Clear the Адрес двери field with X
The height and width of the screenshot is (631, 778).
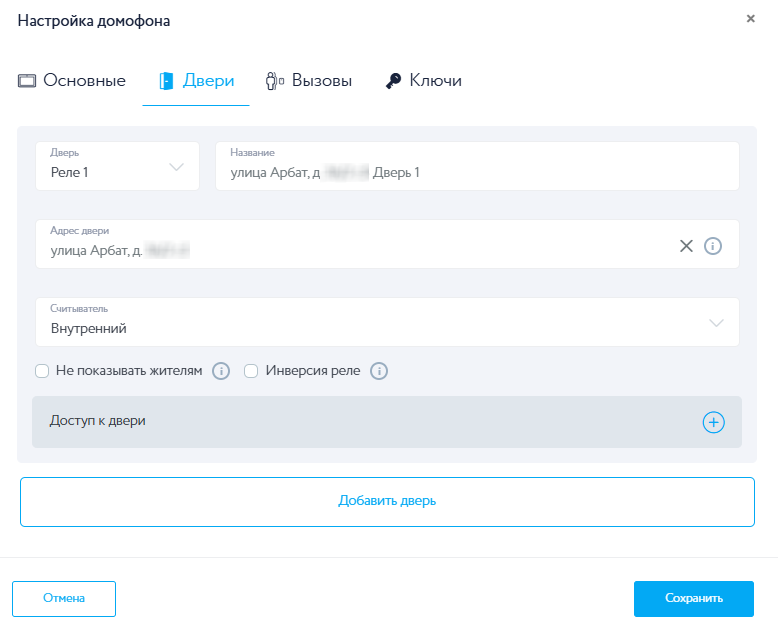click(686, 246)
